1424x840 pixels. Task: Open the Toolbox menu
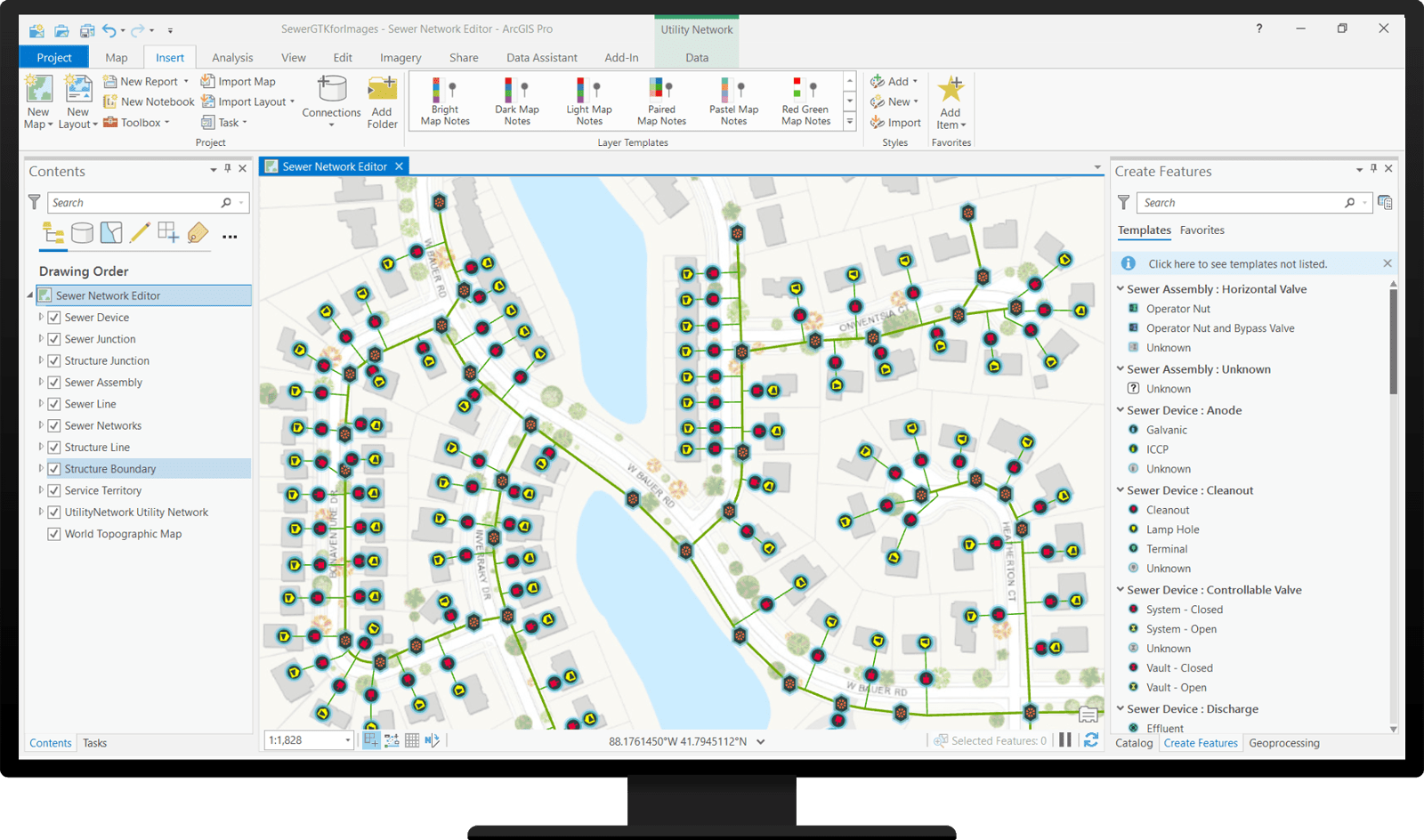(x=136, y=122)
